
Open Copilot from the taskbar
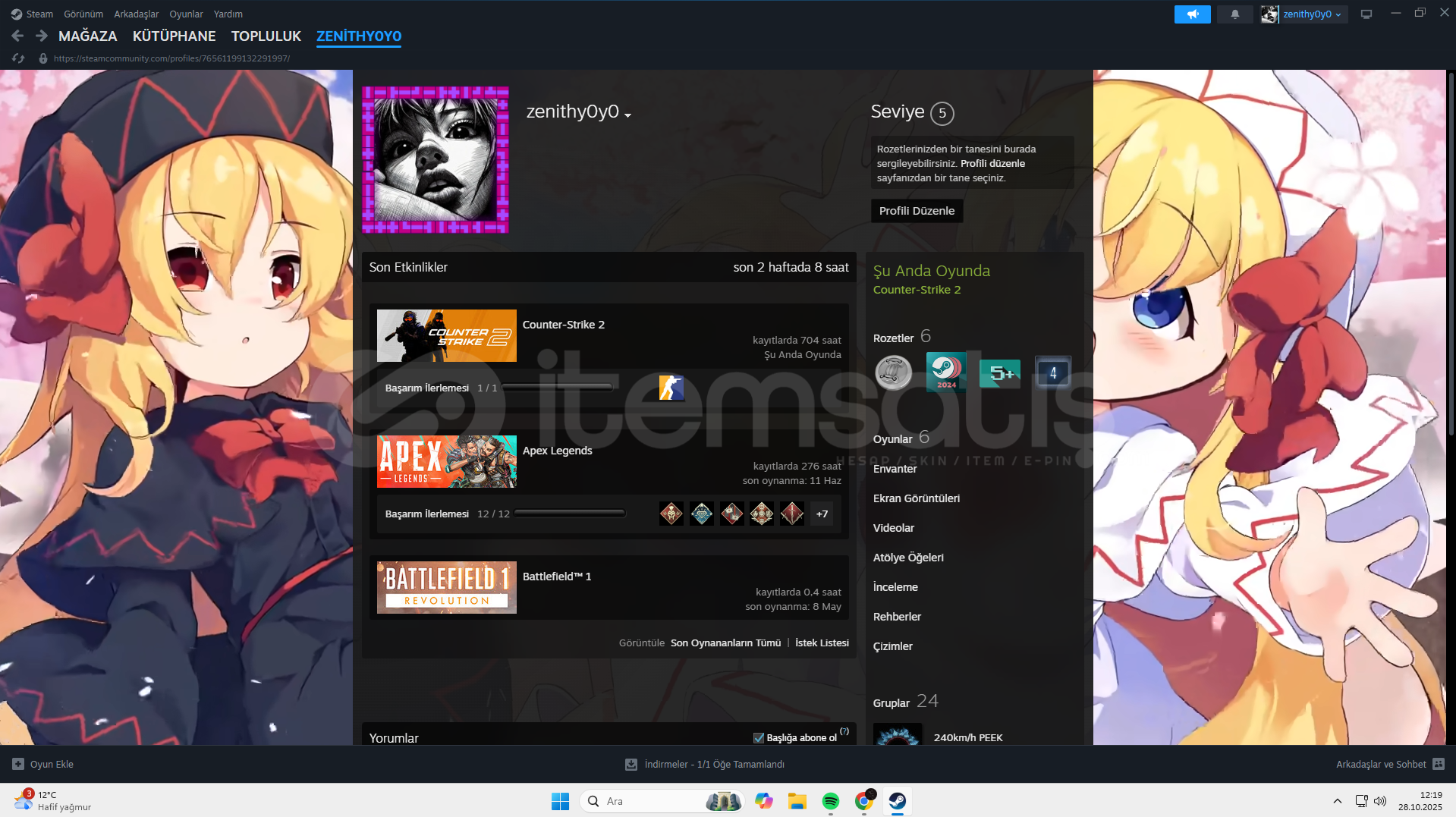point(764,801)
